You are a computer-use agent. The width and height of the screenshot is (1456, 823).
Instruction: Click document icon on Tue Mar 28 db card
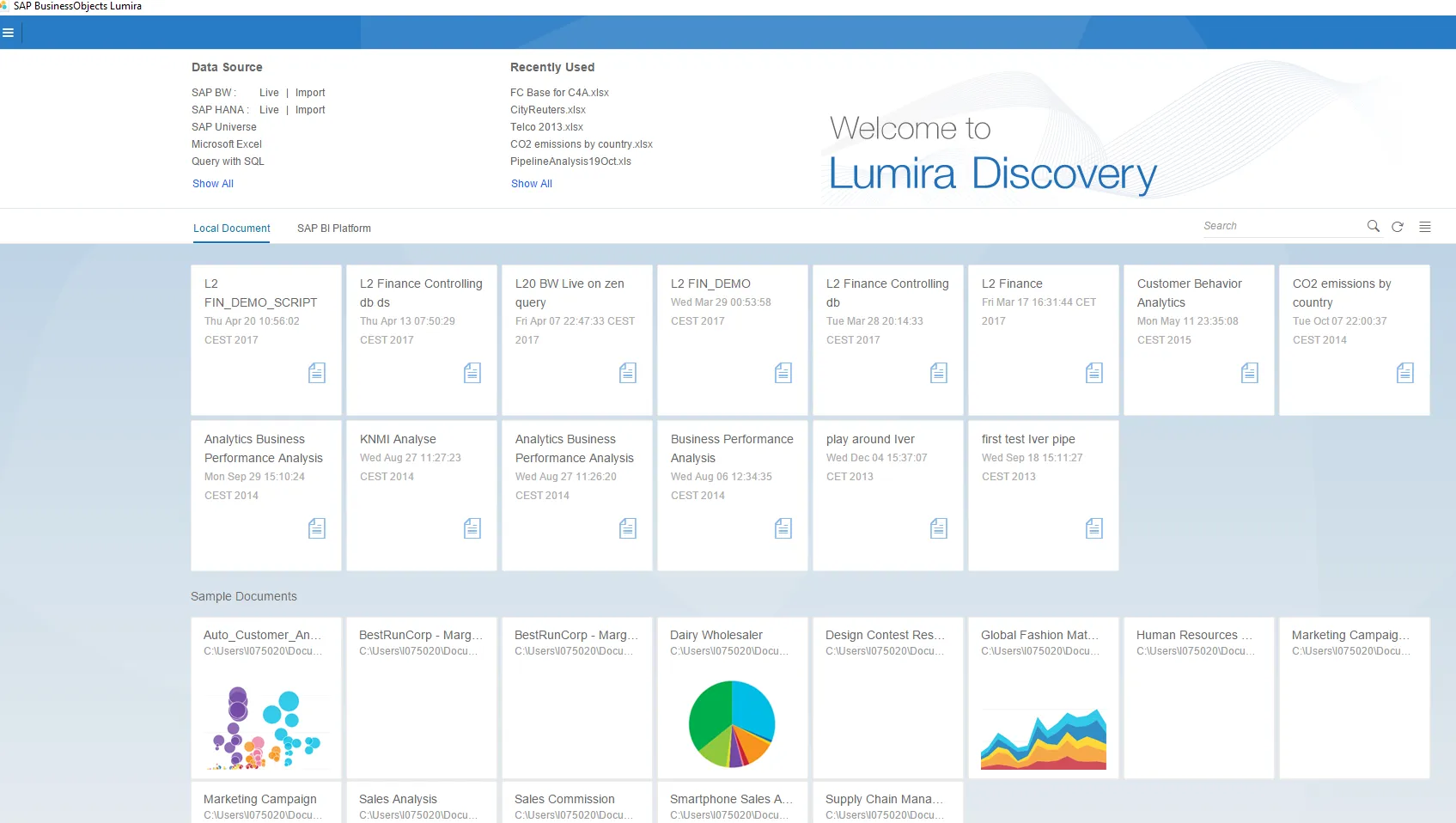coord(939,373)
